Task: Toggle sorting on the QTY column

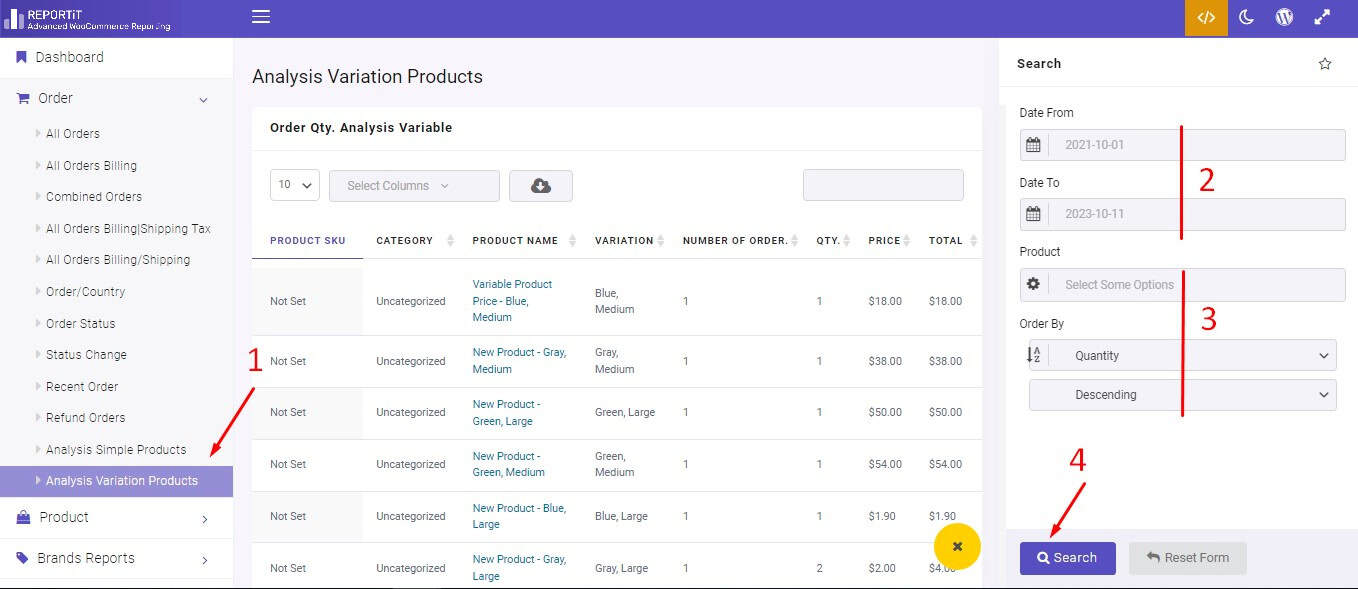Action: tap(845, 240)
